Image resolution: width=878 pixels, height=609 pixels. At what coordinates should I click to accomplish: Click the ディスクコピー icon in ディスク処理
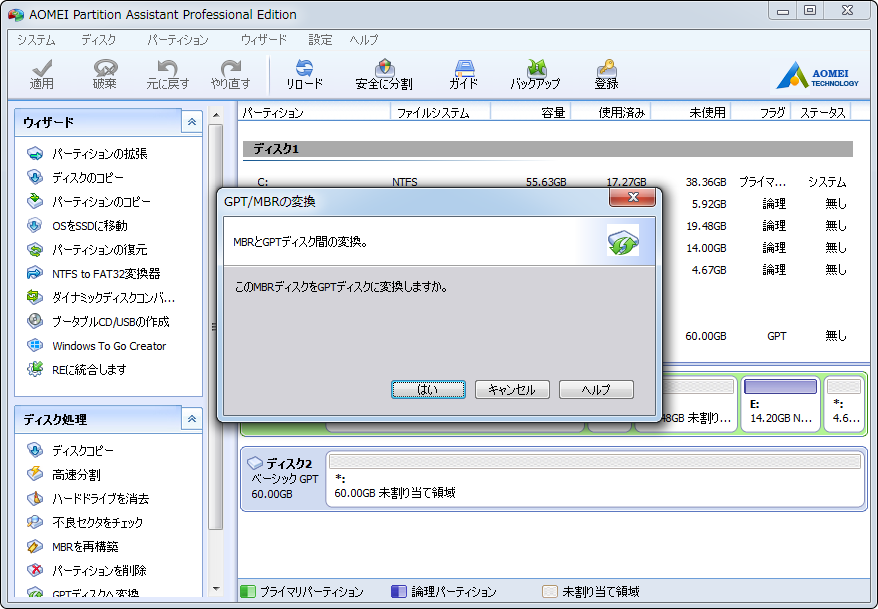35,450
